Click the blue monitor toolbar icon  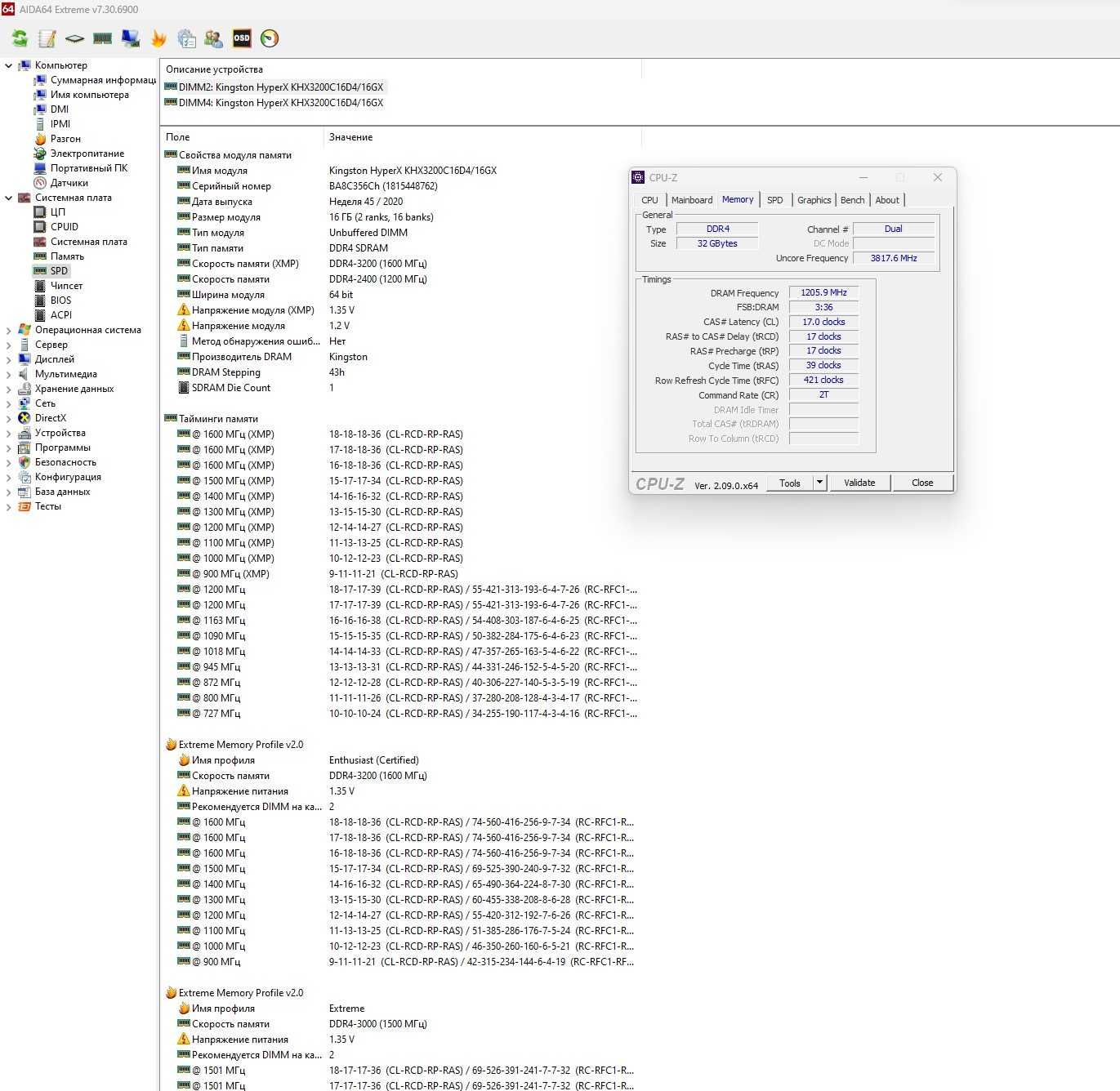(x=131, y=38)
